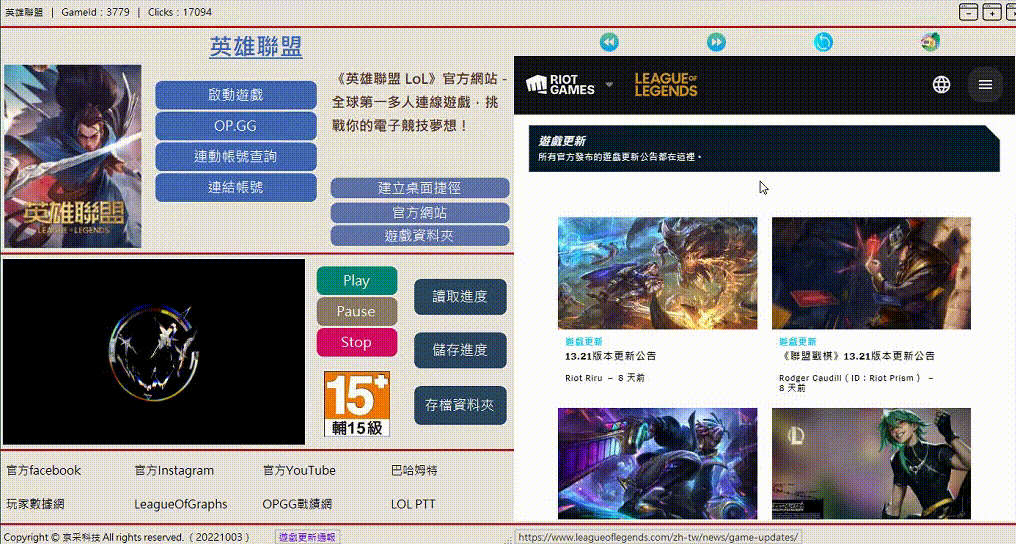Click the 15+ age rating badge

coord(357,403)
